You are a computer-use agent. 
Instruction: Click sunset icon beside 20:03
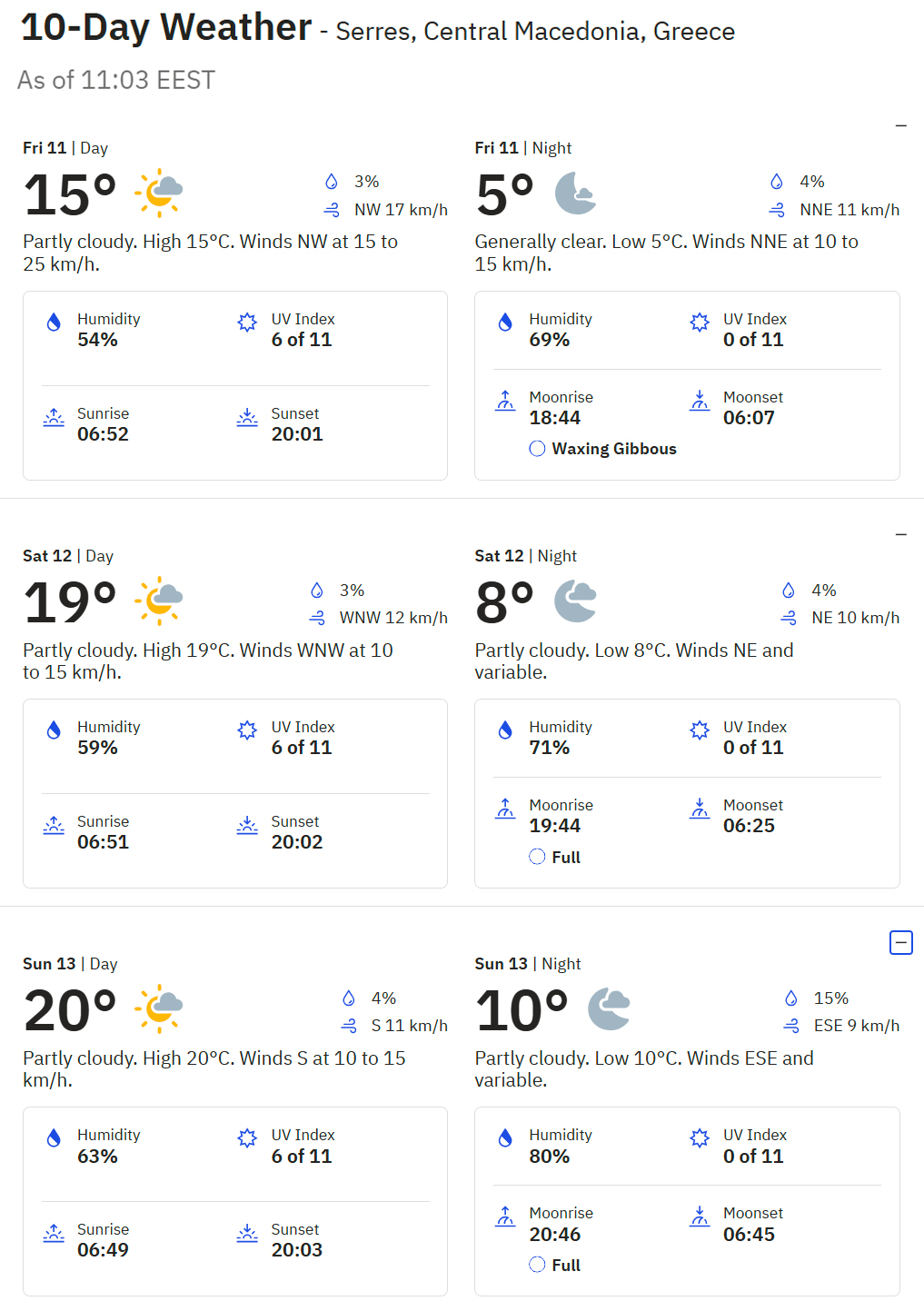[247, 1233]
